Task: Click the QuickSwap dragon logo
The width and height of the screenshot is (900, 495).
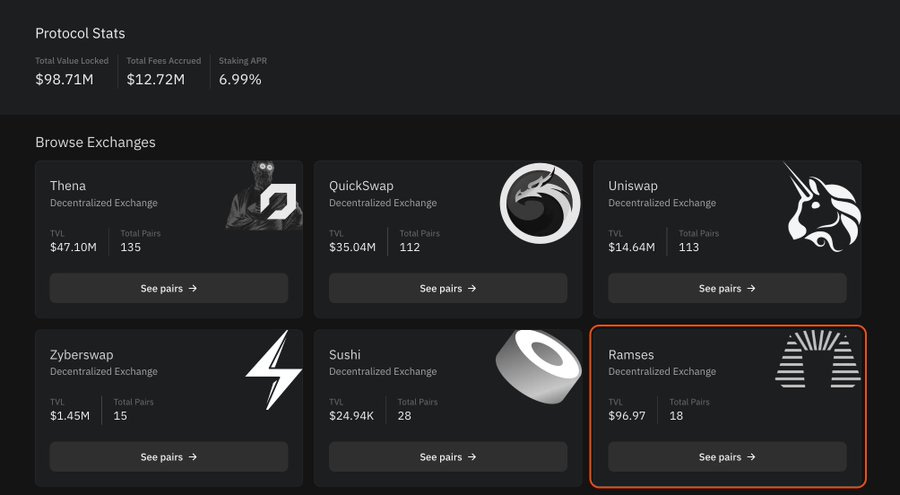Action: tap(540, 203)
